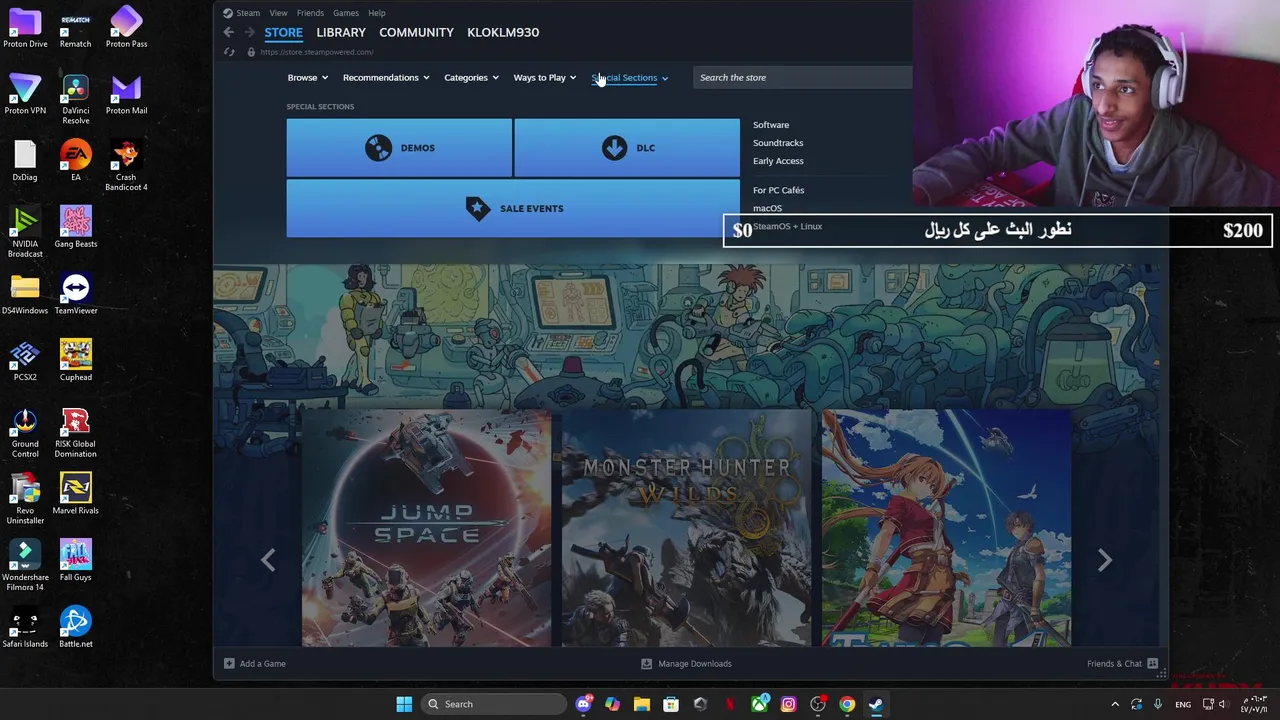The image size is (1280, 720).
Task: Launch Fall Guys desktop icon
Action: click(76, 560)
